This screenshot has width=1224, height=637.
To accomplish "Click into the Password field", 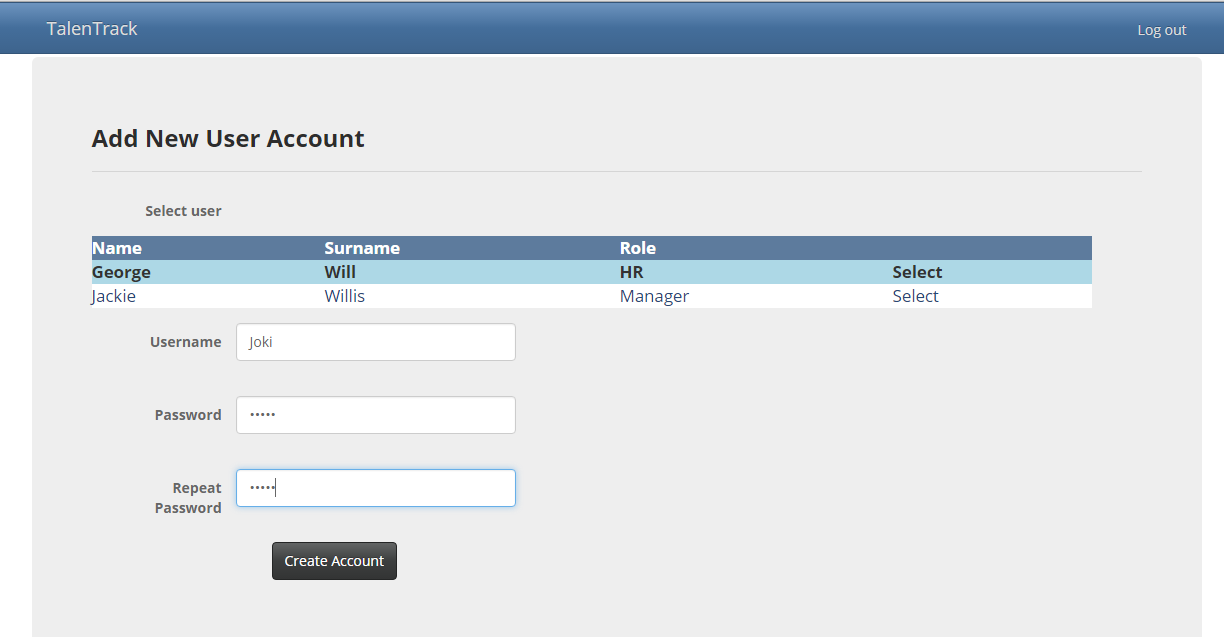I will (x=376, y=415).
